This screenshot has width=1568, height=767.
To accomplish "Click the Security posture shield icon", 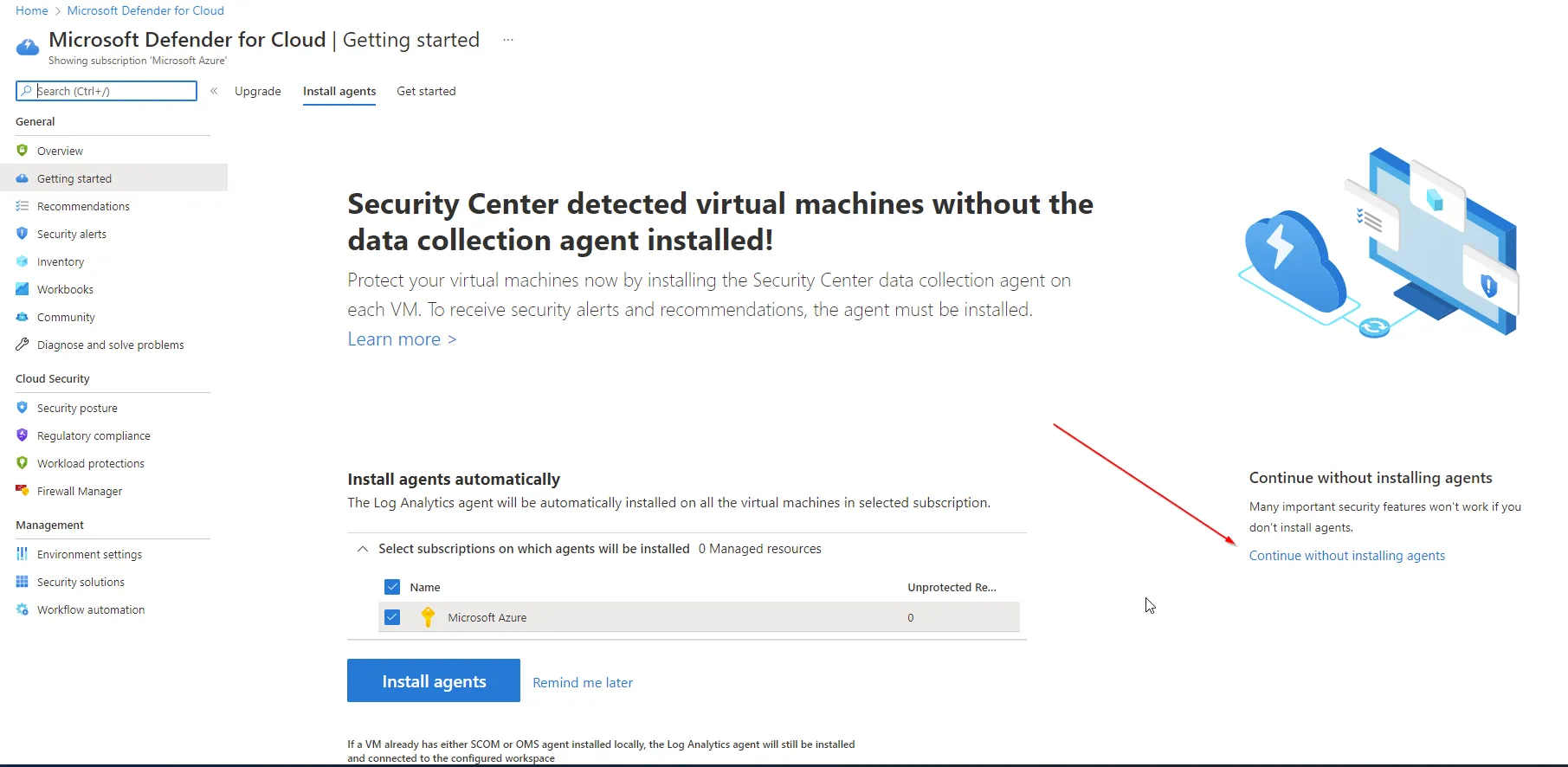I will pos(23,408).
